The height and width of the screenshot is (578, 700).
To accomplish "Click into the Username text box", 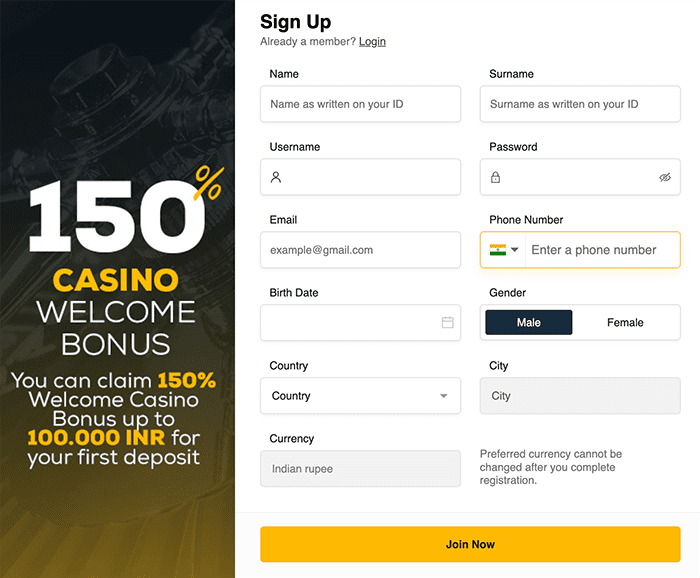I will click(x=370, y=177).
